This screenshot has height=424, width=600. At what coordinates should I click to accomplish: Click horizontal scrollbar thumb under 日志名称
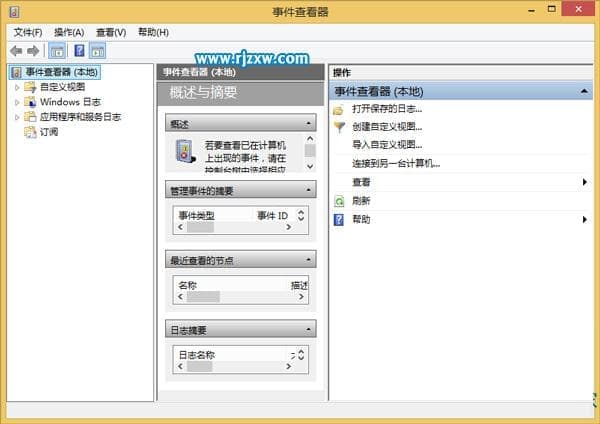tap(199, 367)
